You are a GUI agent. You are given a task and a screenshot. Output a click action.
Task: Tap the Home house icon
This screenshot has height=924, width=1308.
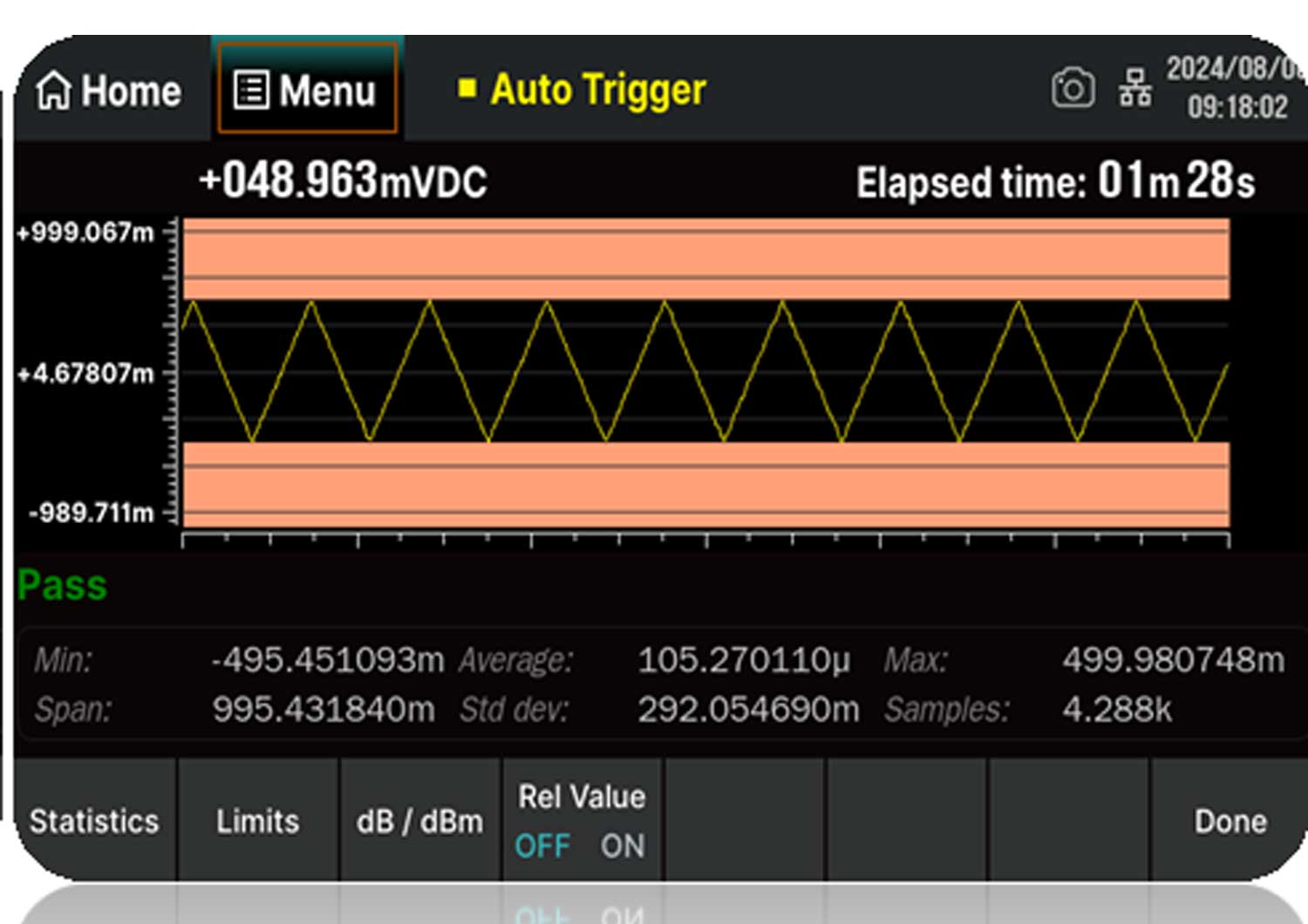pos(54,91)
